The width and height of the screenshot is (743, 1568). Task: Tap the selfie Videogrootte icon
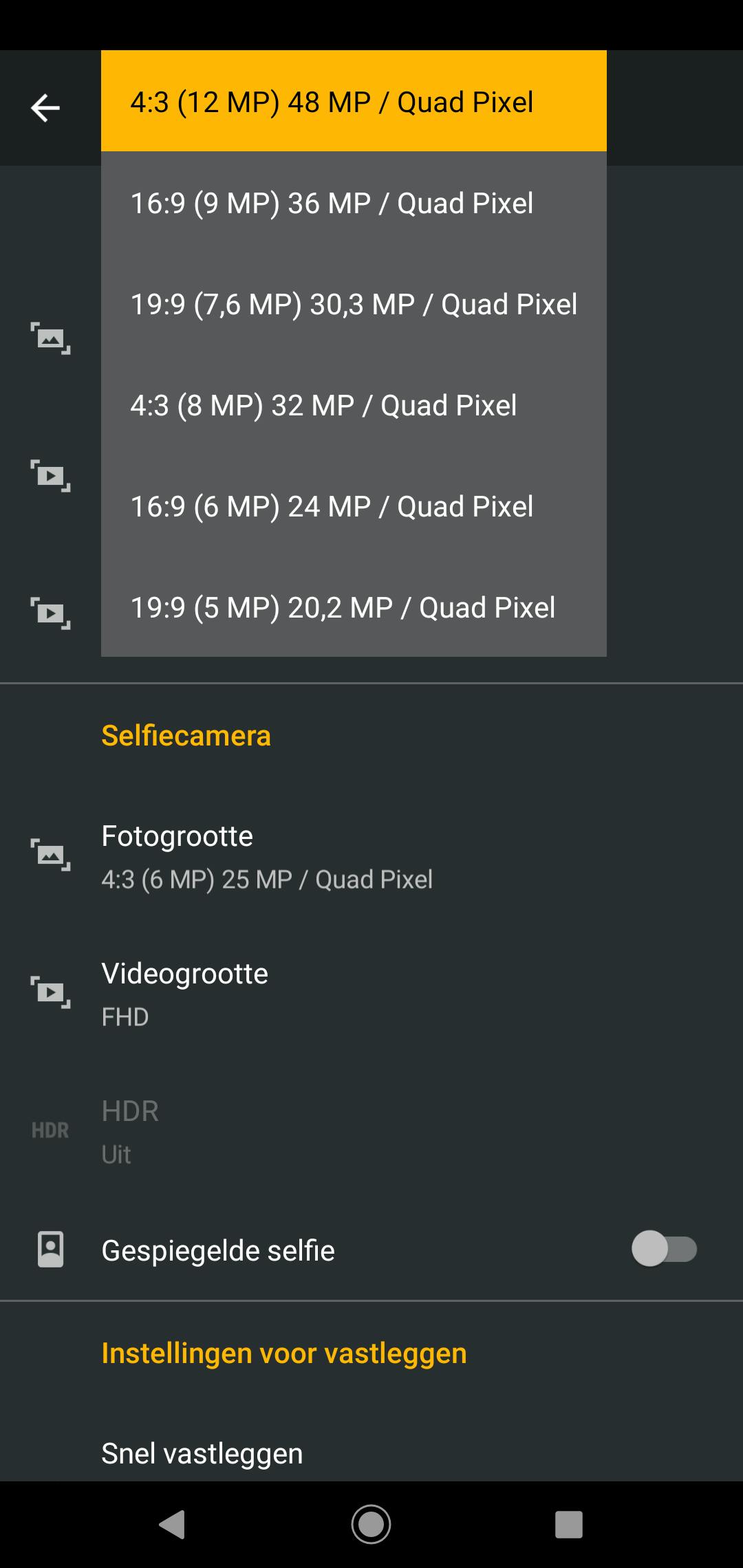(50, 992)
